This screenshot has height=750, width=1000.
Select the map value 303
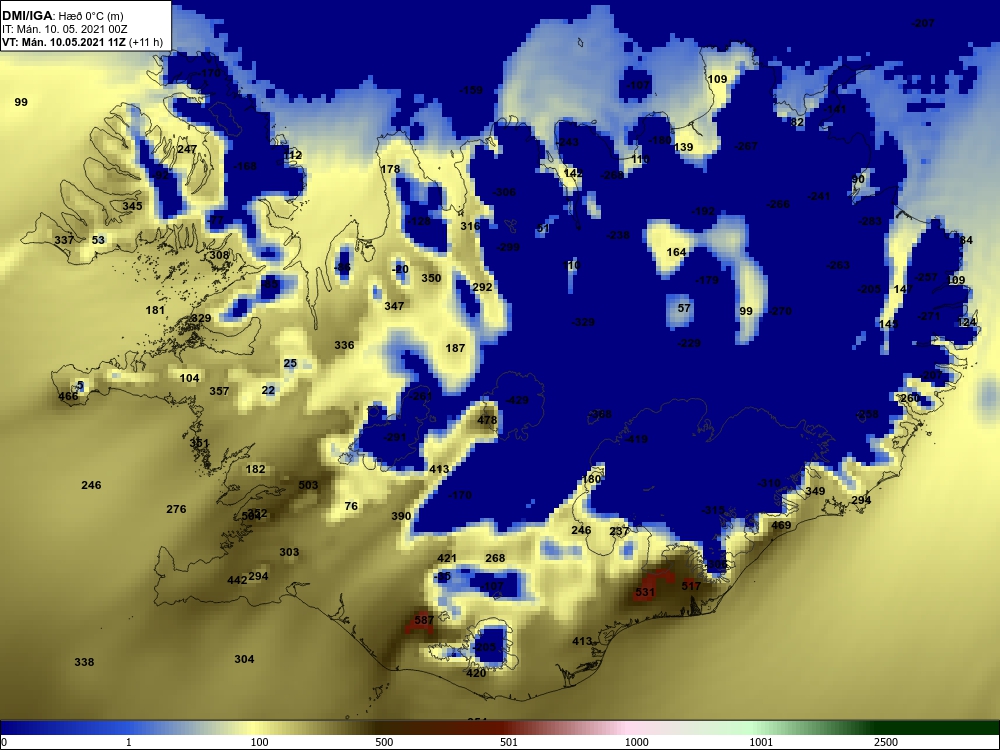(x=289, y=552)
